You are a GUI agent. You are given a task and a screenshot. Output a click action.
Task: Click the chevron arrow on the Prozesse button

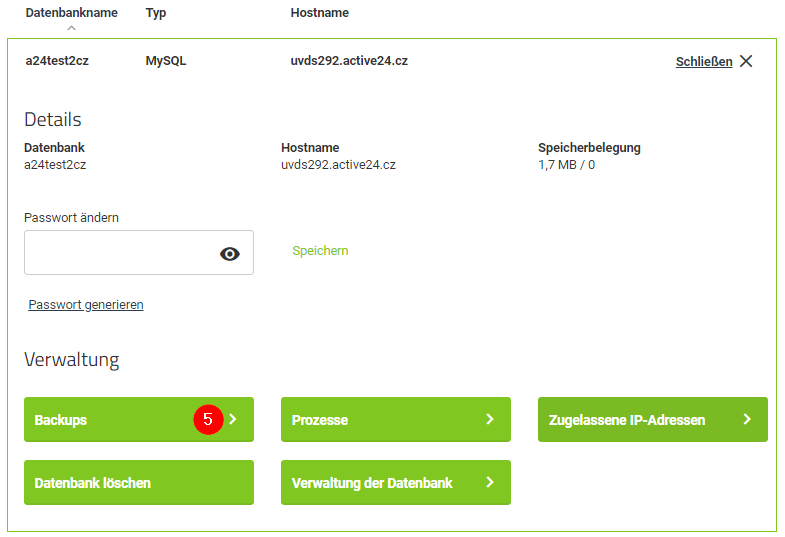(490, 420)
